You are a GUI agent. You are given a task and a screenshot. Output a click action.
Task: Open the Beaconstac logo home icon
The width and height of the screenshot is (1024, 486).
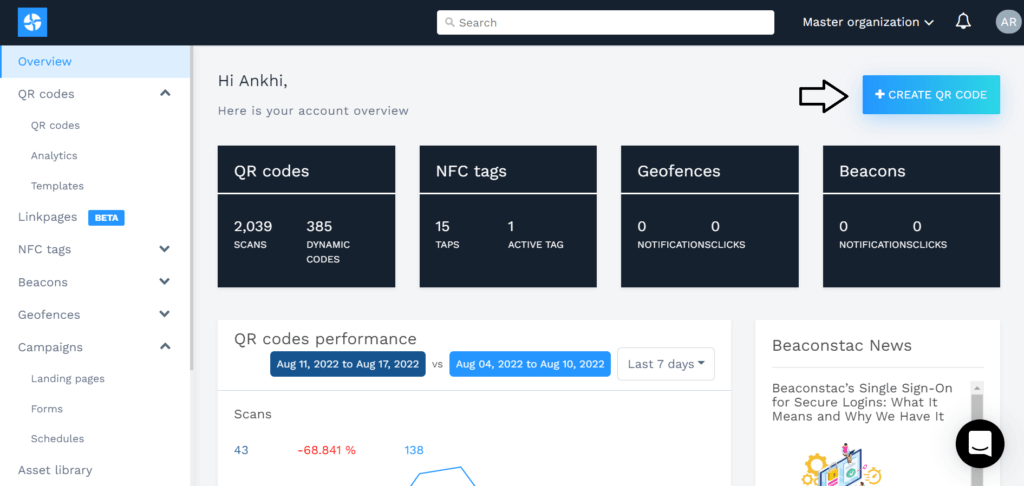33,22
